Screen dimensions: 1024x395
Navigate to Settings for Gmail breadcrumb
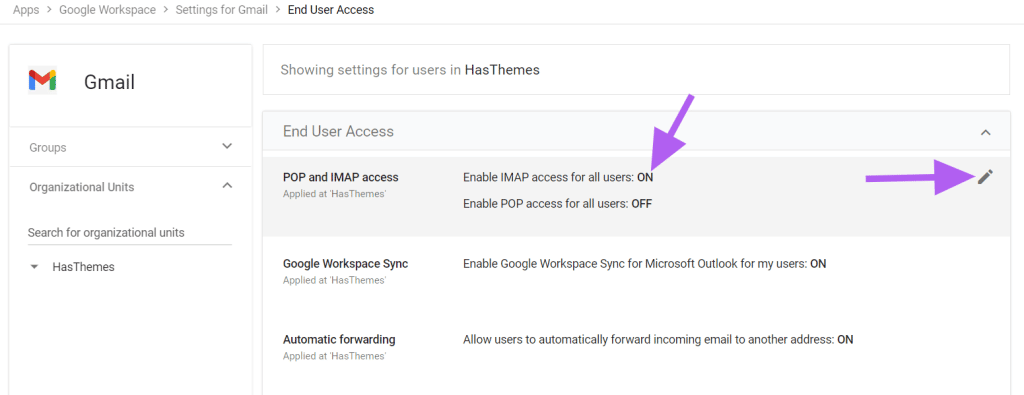222,10
